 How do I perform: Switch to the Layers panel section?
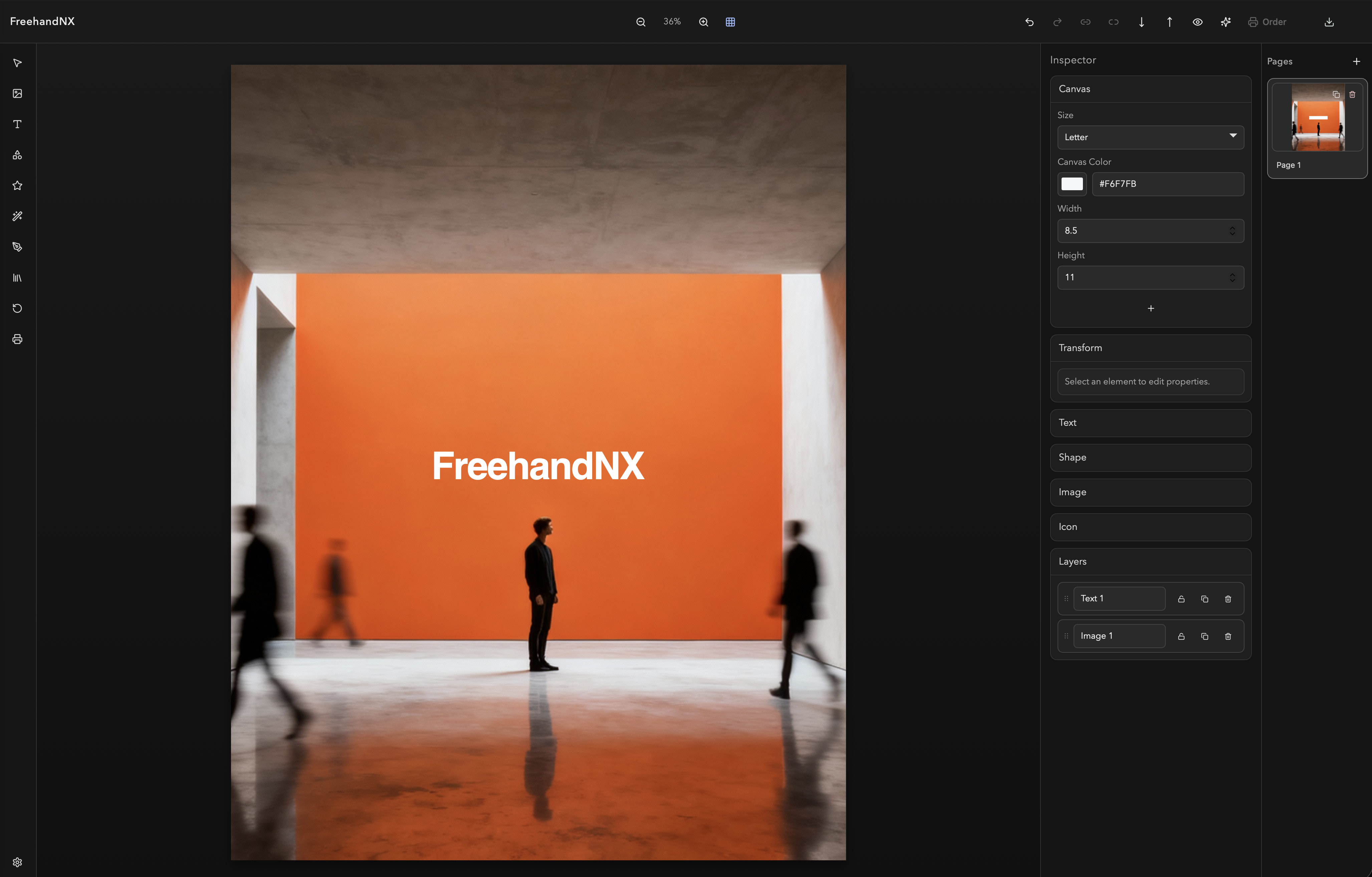coord(1150,562)
